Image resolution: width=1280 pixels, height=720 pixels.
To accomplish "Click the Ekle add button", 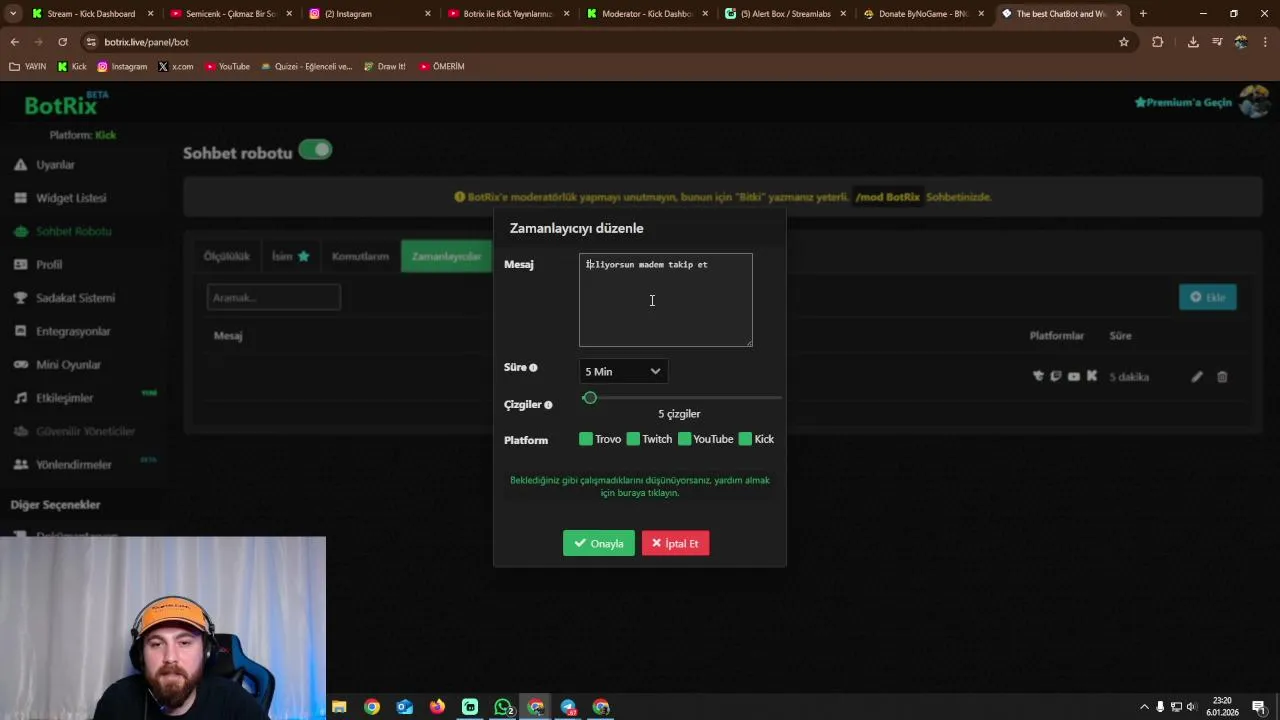I will tap(1208, 297).
